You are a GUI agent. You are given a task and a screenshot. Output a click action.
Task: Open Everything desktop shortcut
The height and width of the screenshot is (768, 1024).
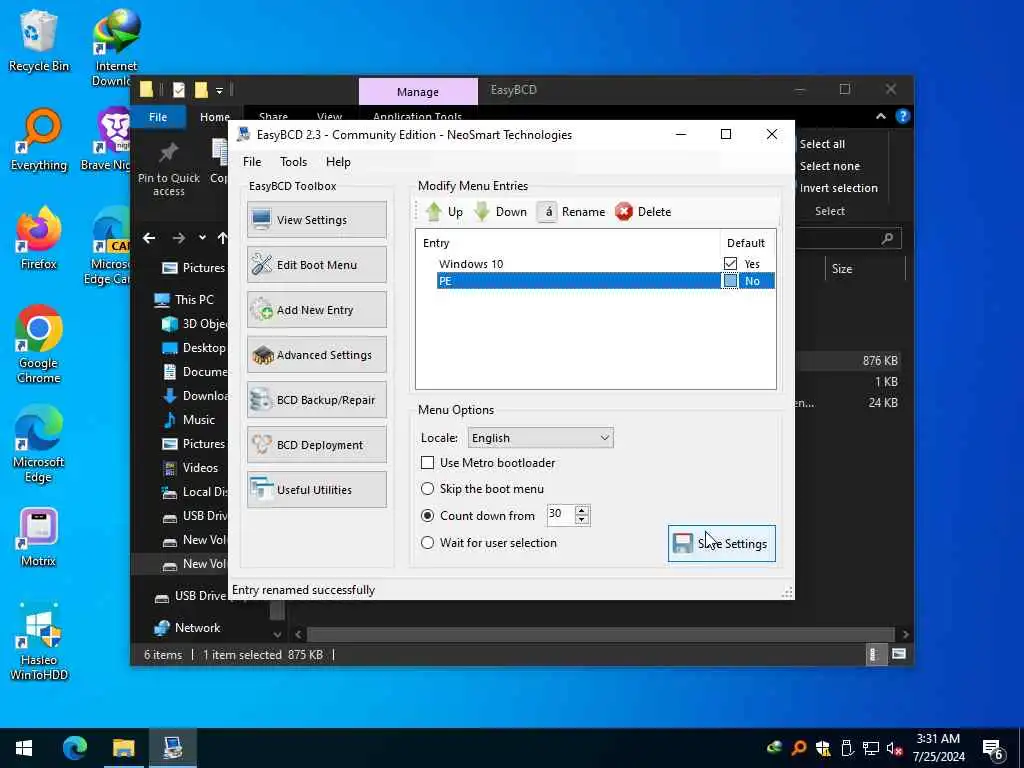pos(39,140)
